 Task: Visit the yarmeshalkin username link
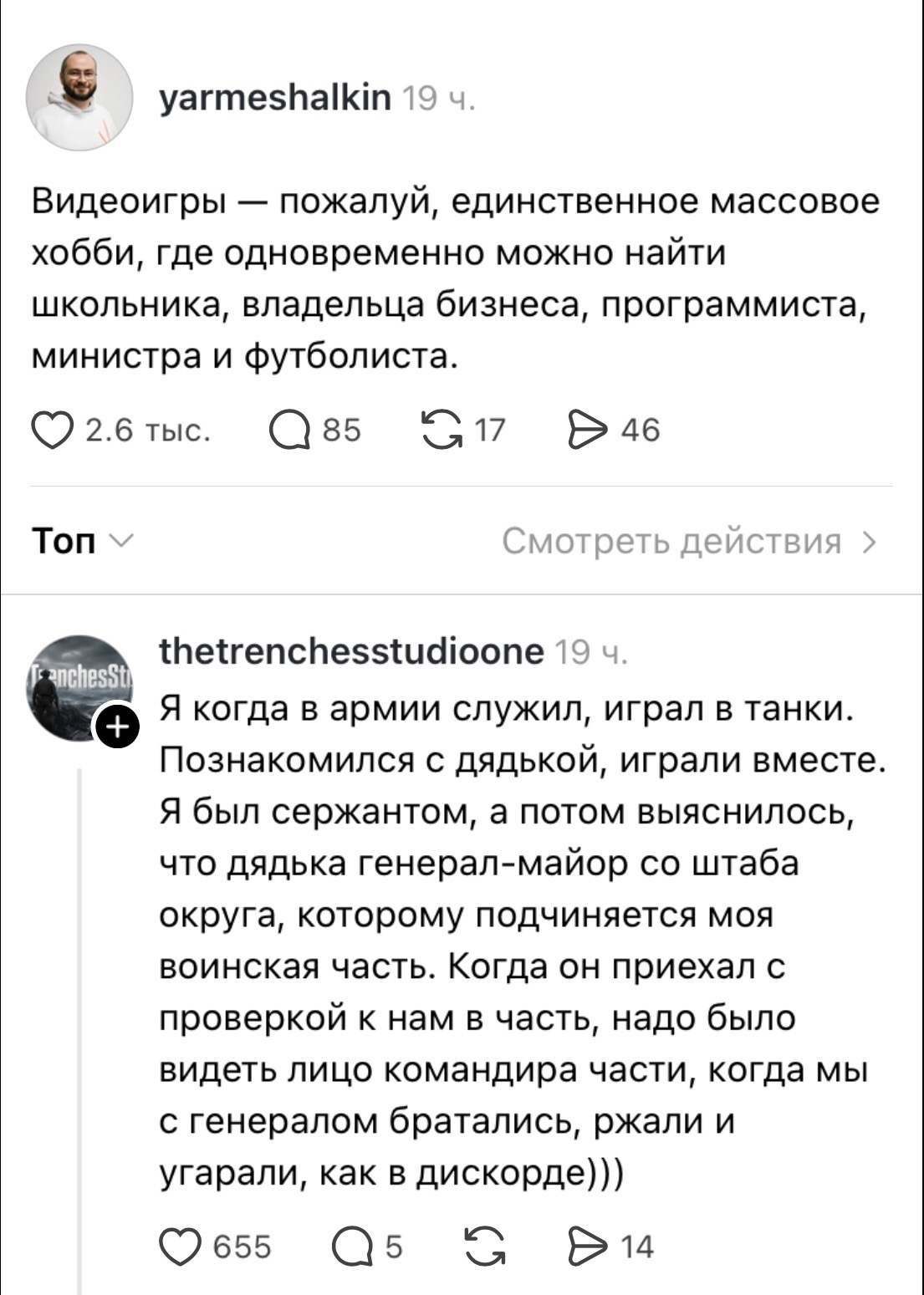point(275,99)
